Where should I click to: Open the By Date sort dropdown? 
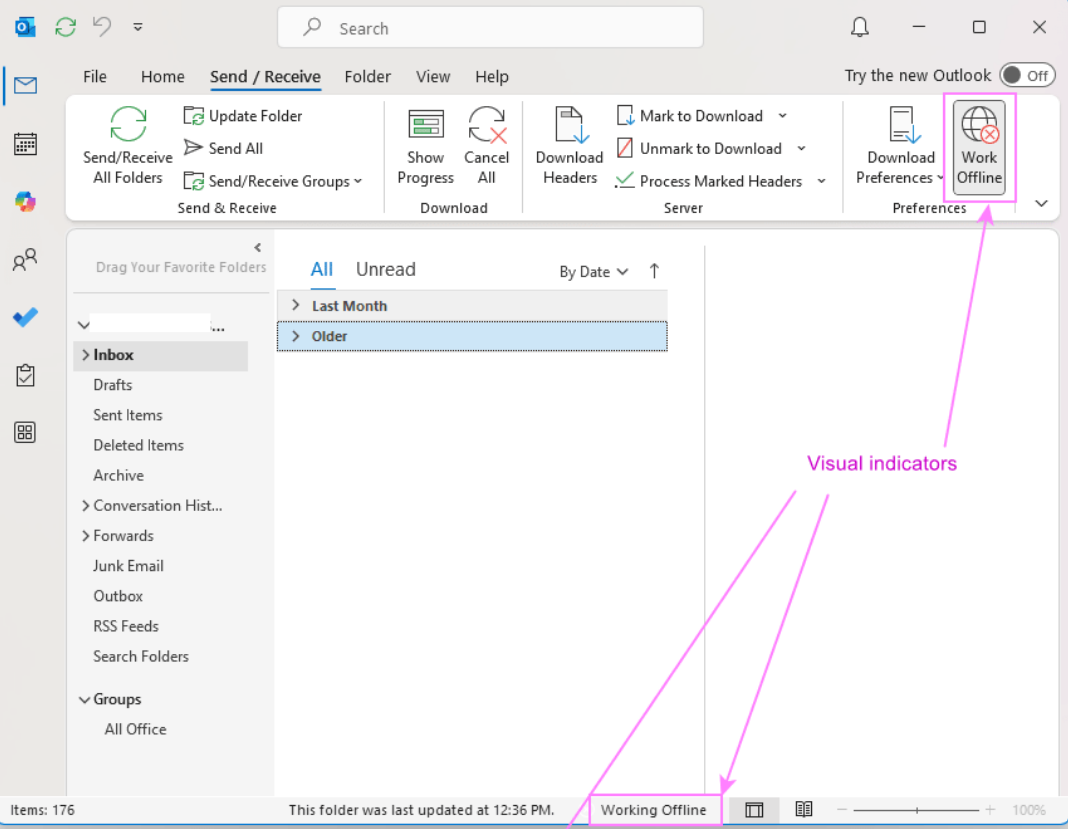click(593, 272)
